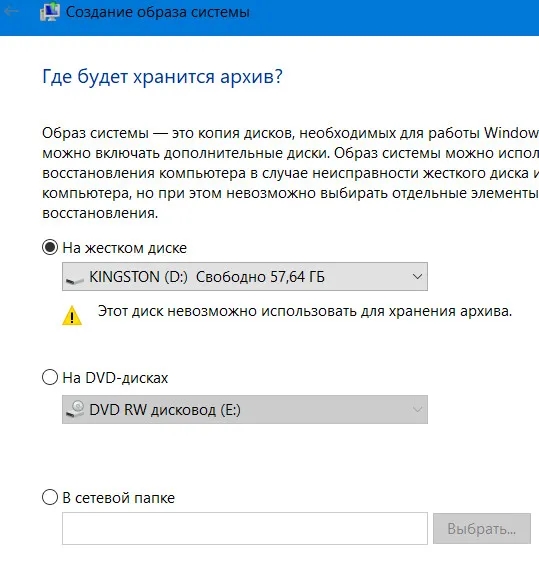Click the back arrow in the title bar
This screenshot has height=561, width=539.
[x=11, y=11]
